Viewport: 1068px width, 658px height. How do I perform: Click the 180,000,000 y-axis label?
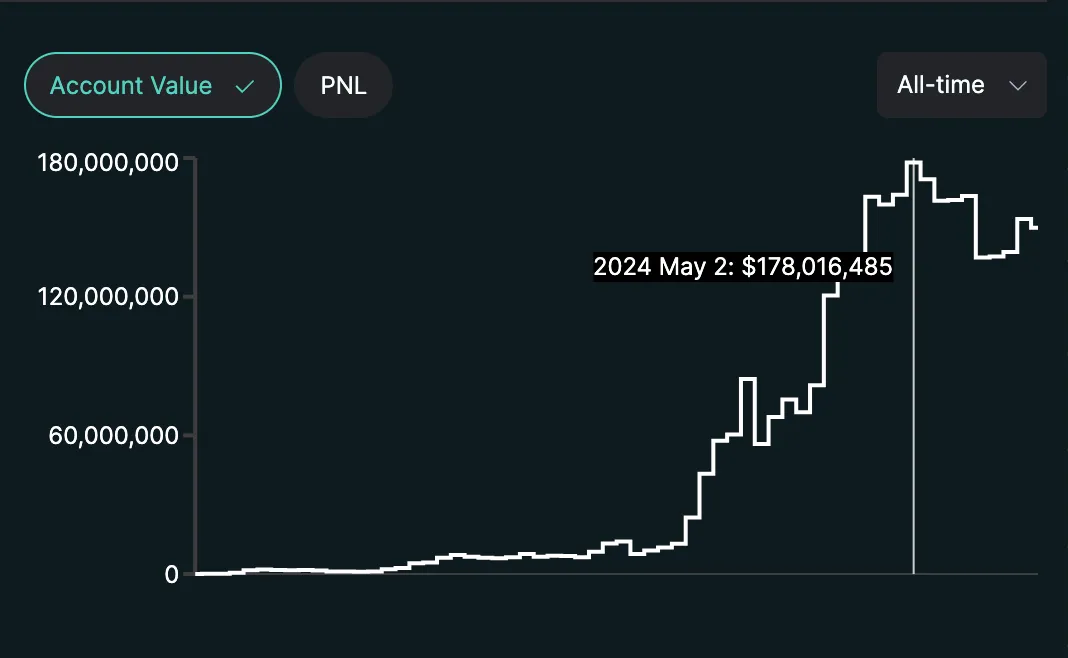(x=107, y=162)
